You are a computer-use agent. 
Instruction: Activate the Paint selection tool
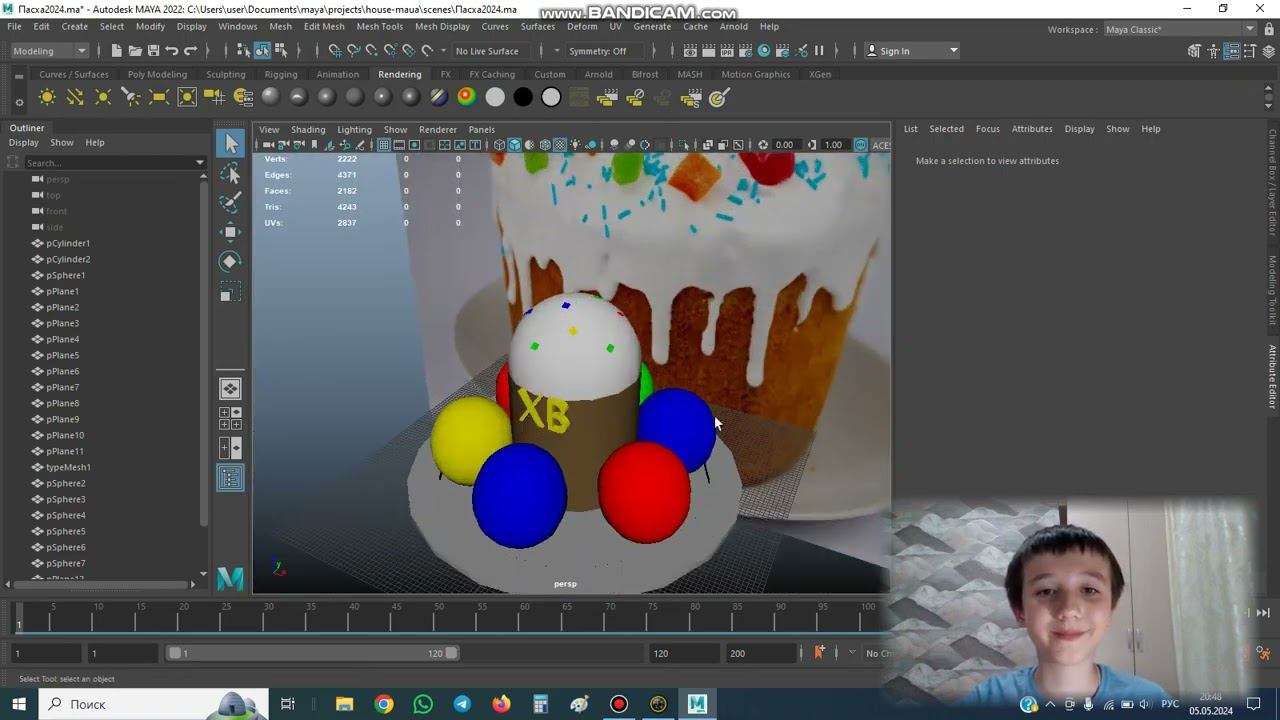[x=231, y=203]
